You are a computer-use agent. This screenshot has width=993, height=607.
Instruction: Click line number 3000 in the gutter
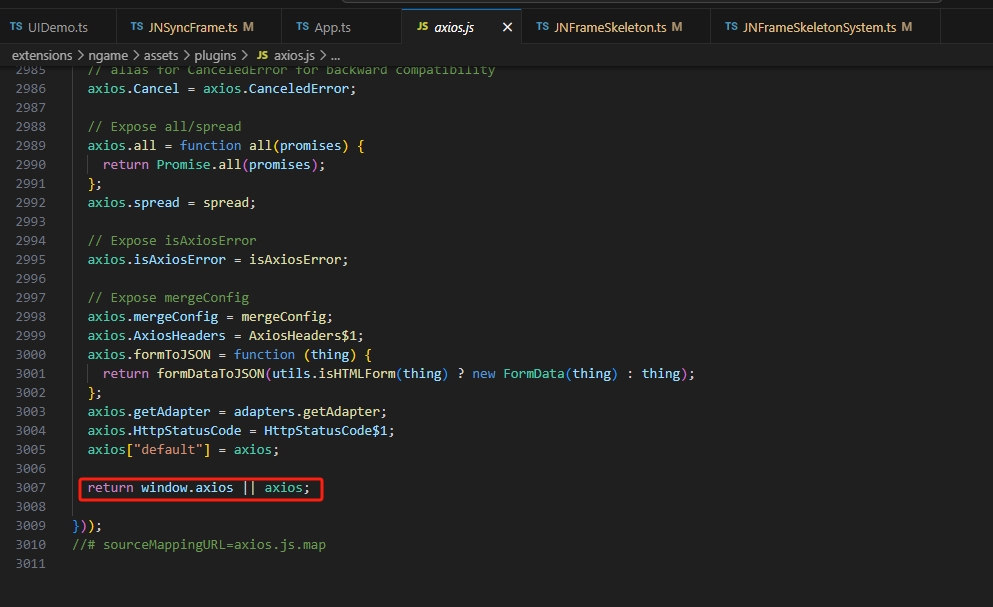tap(30, 355)
